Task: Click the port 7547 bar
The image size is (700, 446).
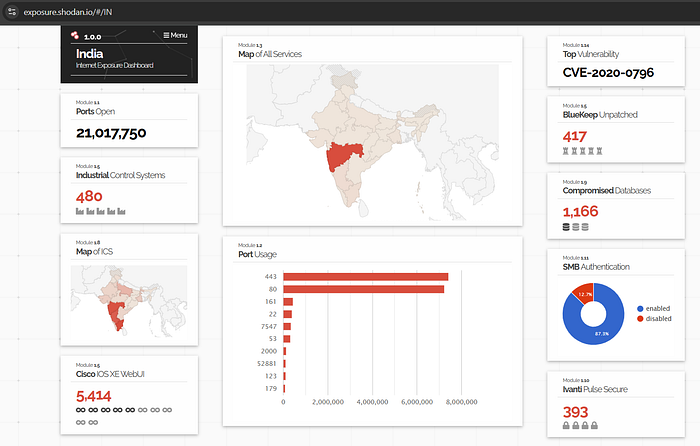Action: [287, 326]
